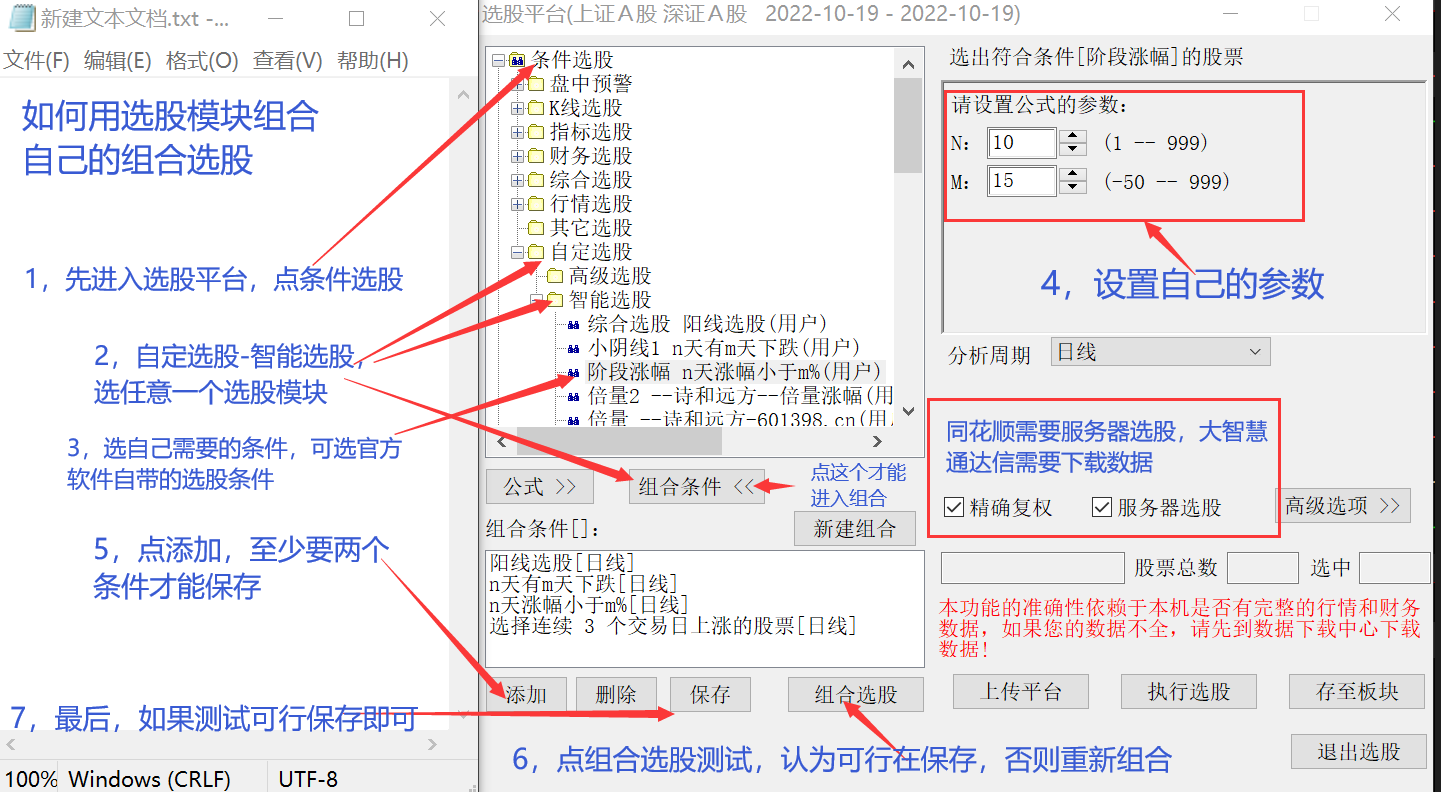Toggle the 精确复权 checkbox
This screenshot has width=1441, height=792.
[x=954, y=508]
